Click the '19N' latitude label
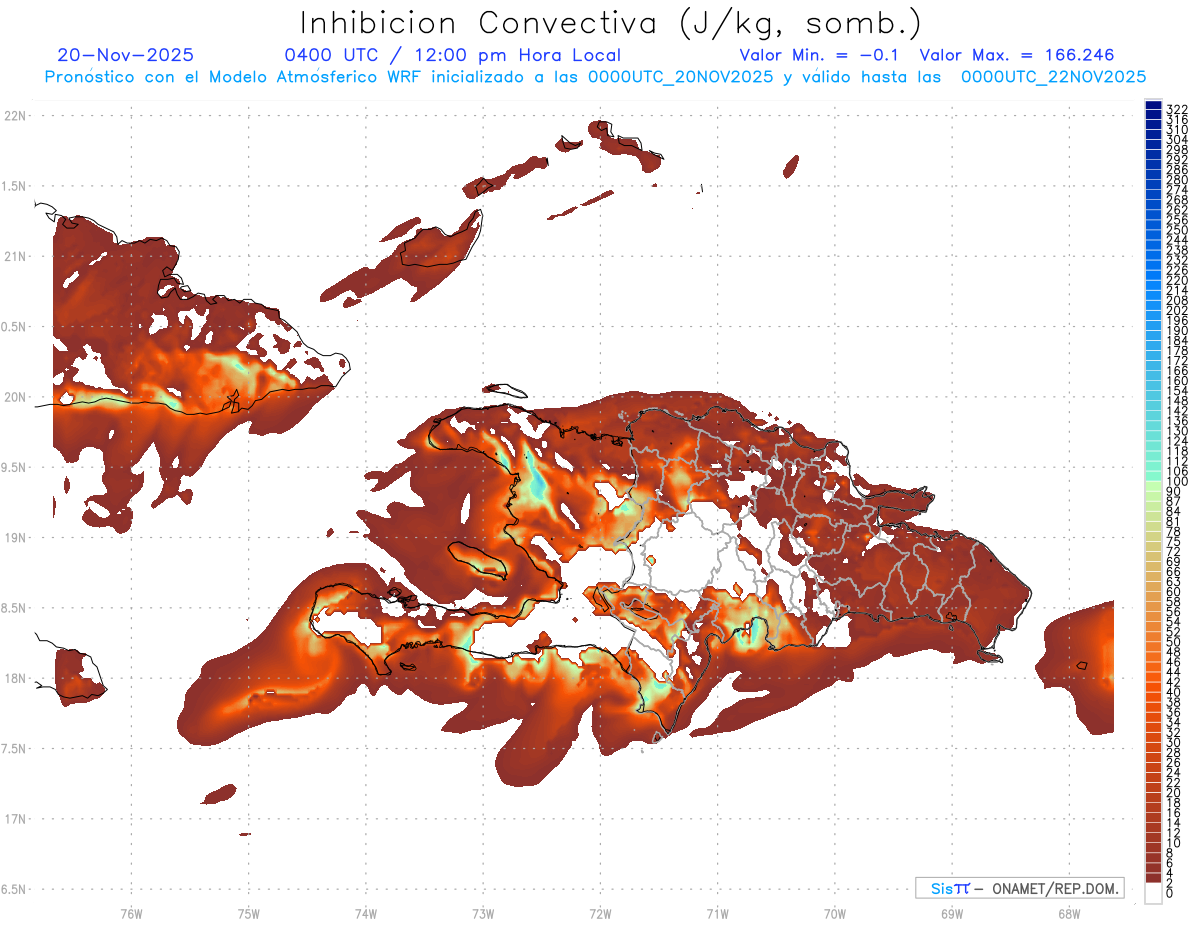 point(15,537)
